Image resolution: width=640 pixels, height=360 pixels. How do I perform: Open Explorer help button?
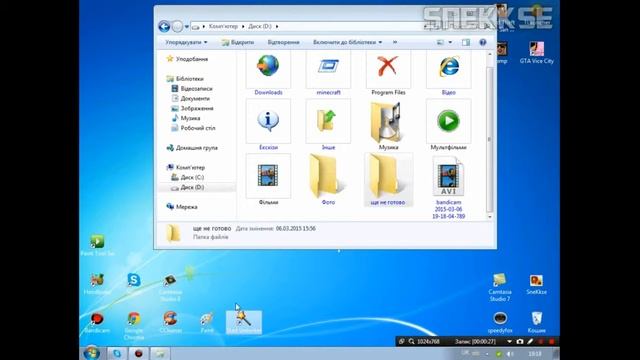(482, 42)
